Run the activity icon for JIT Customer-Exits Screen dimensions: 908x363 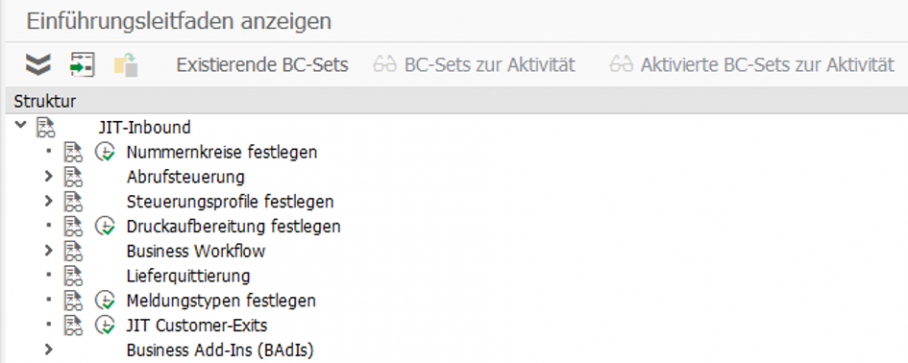tap(105, 326)
